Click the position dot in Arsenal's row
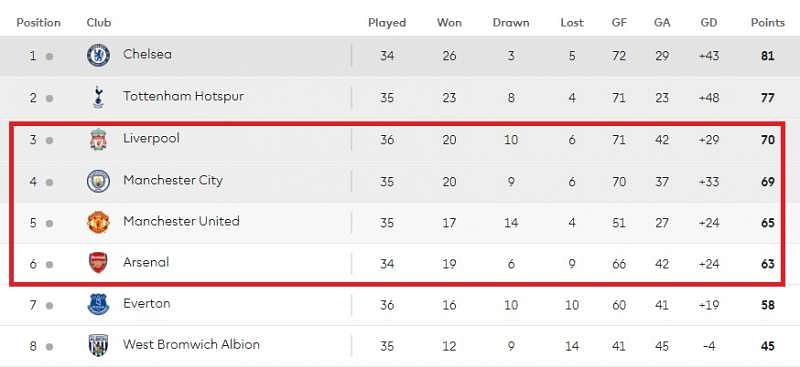 pos(49,264)
